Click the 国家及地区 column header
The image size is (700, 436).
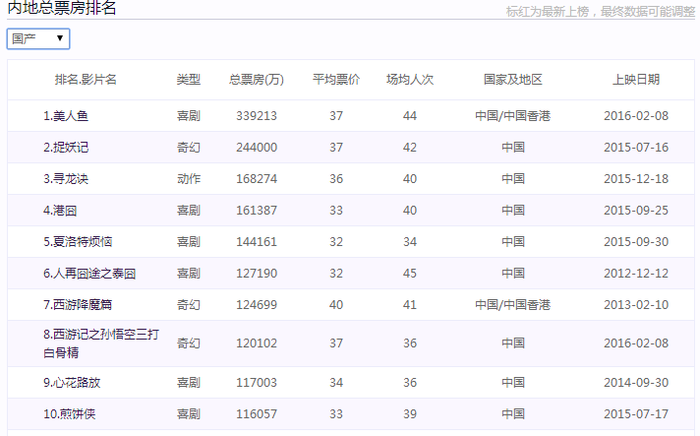pyautogui.click(x=513, y=80)
